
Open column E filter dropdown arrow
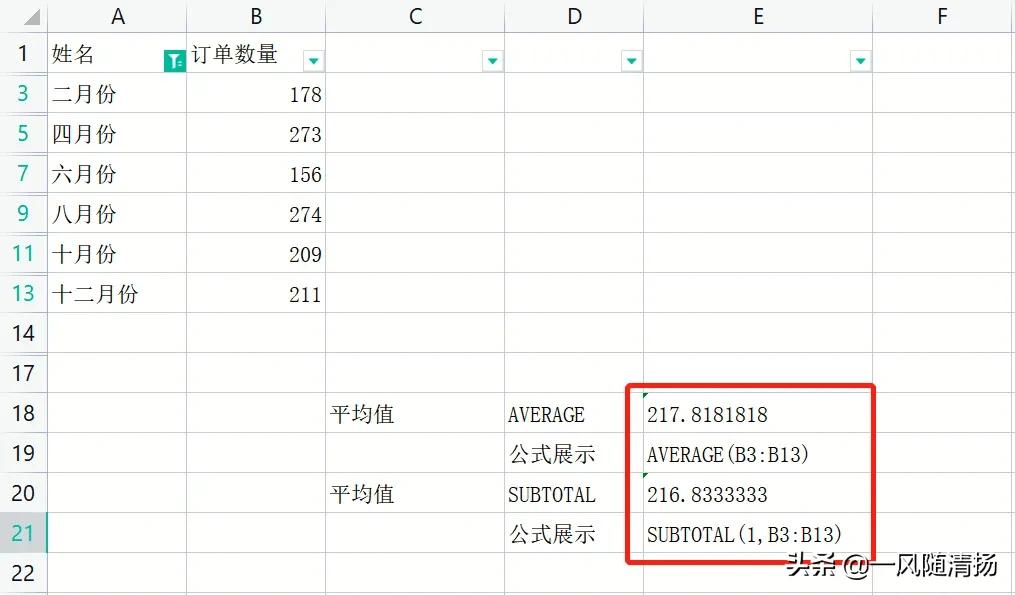(x=860, y=62)
